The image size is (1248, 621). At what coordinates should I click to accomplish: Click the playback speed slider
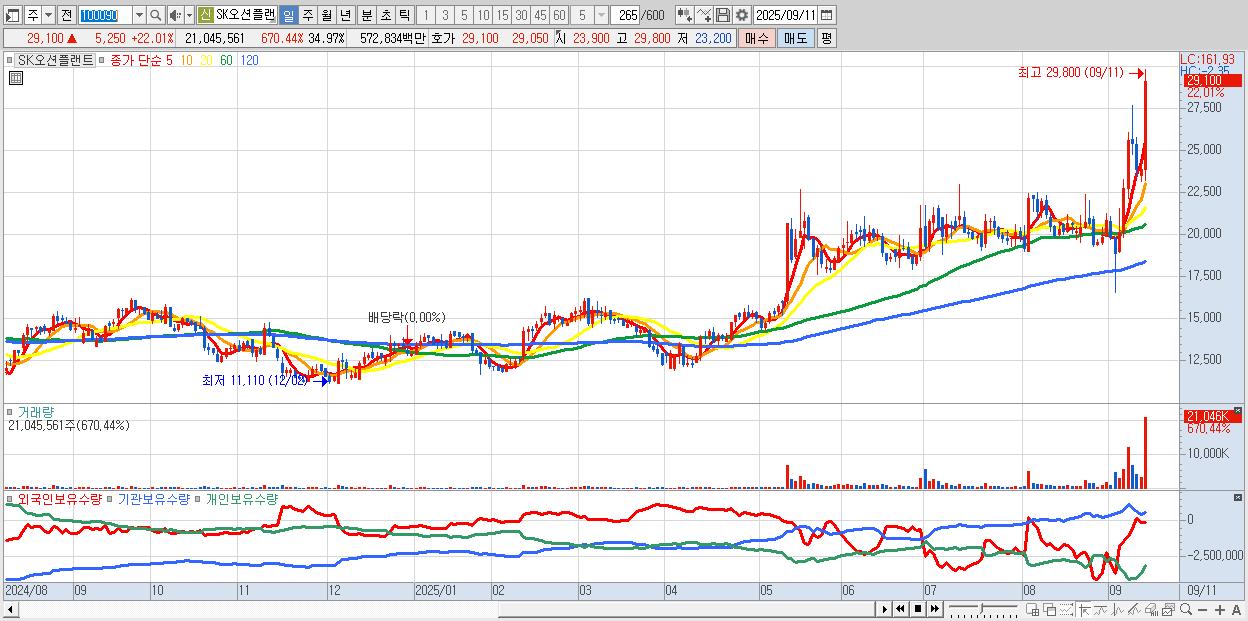[983, 609]
